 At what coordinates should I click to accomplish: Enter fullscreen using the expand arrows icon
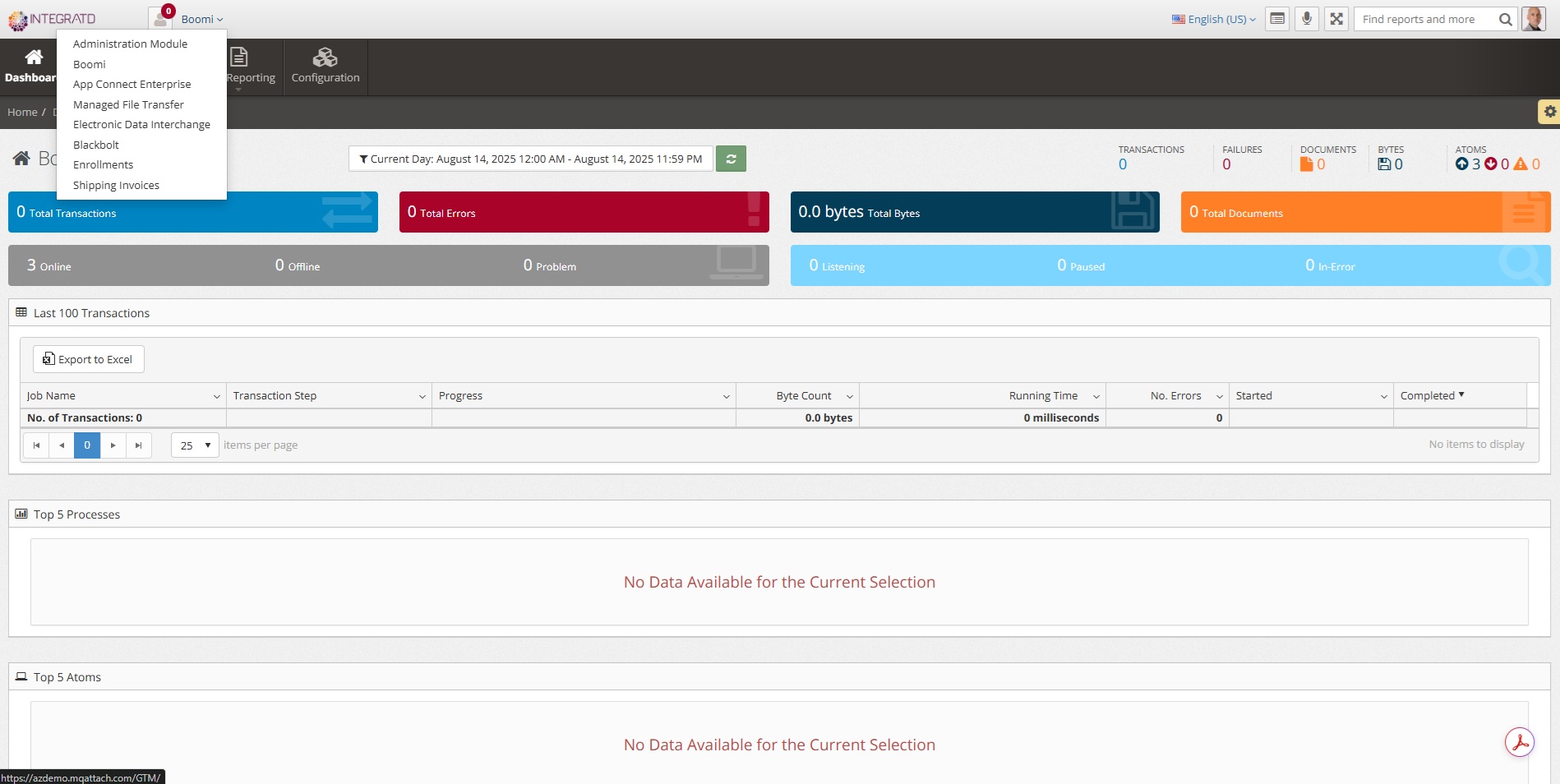(x=1336, y=18)
